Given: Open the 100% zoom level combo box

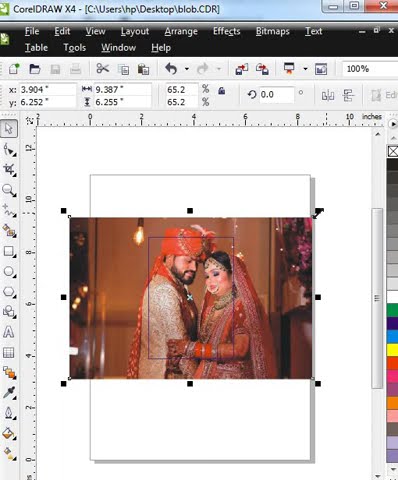Looking at the screenshot, I should click(370, 69).
